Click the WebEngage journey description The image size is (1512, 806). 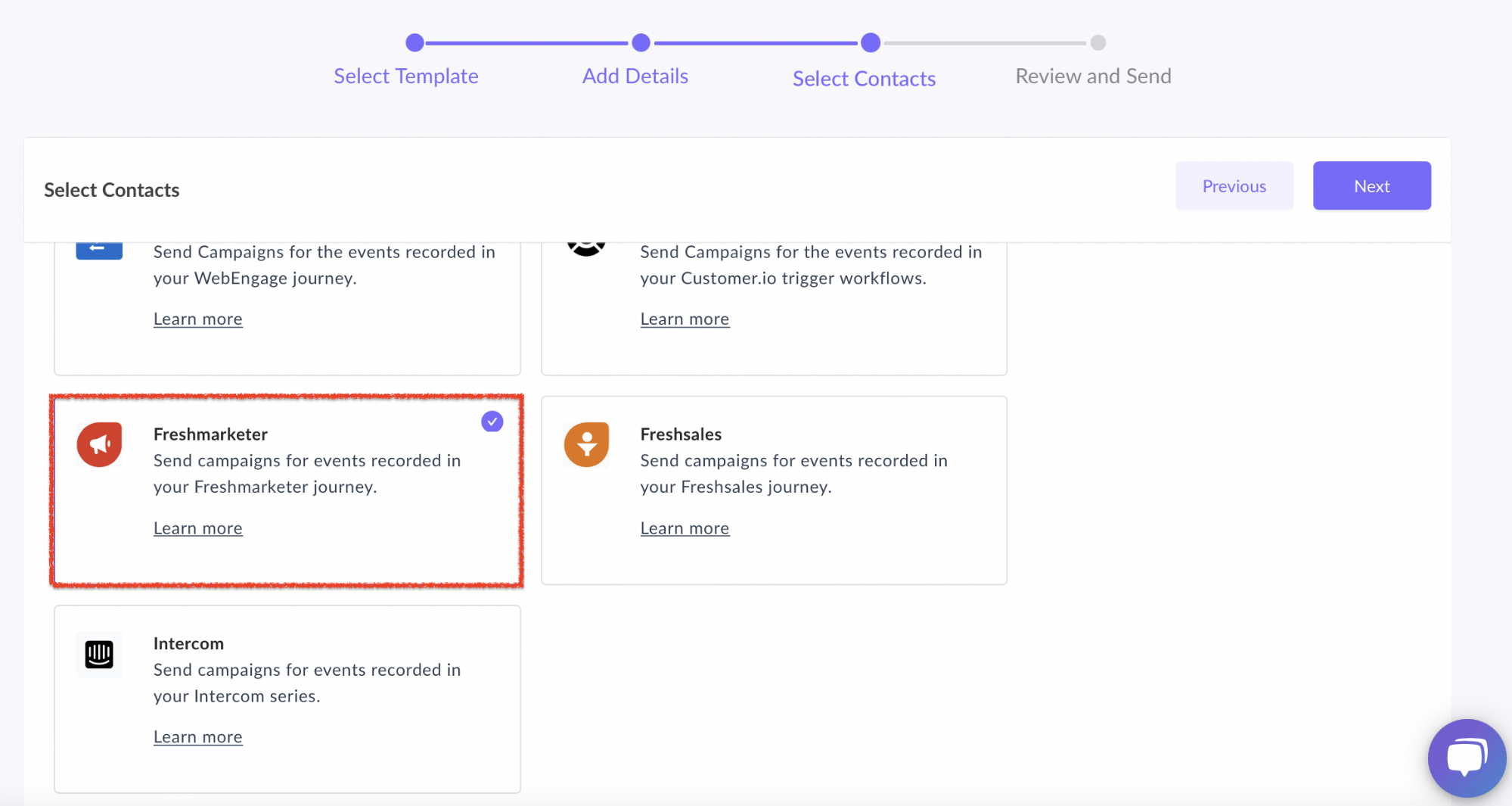point(324,266)
